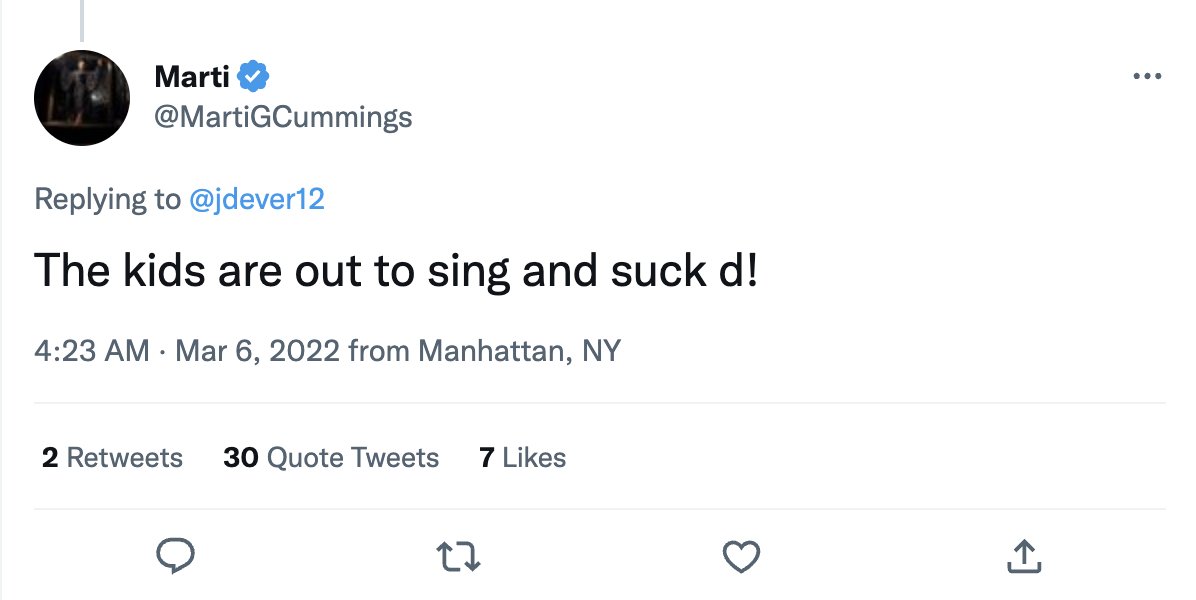Click the 4:23 AM time link

click(x=92, y=351)
